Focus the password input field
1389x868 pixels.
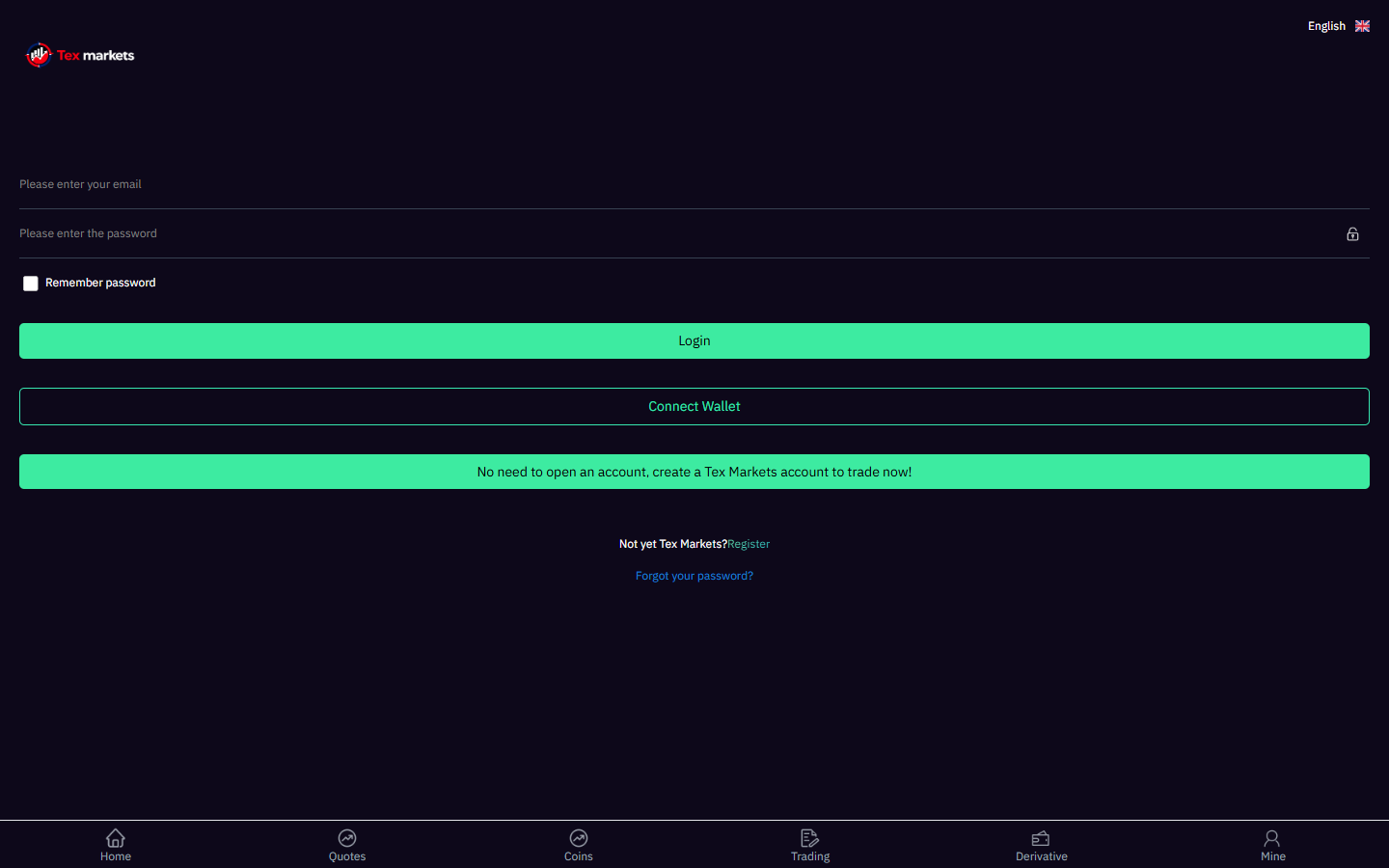point(675,233)
